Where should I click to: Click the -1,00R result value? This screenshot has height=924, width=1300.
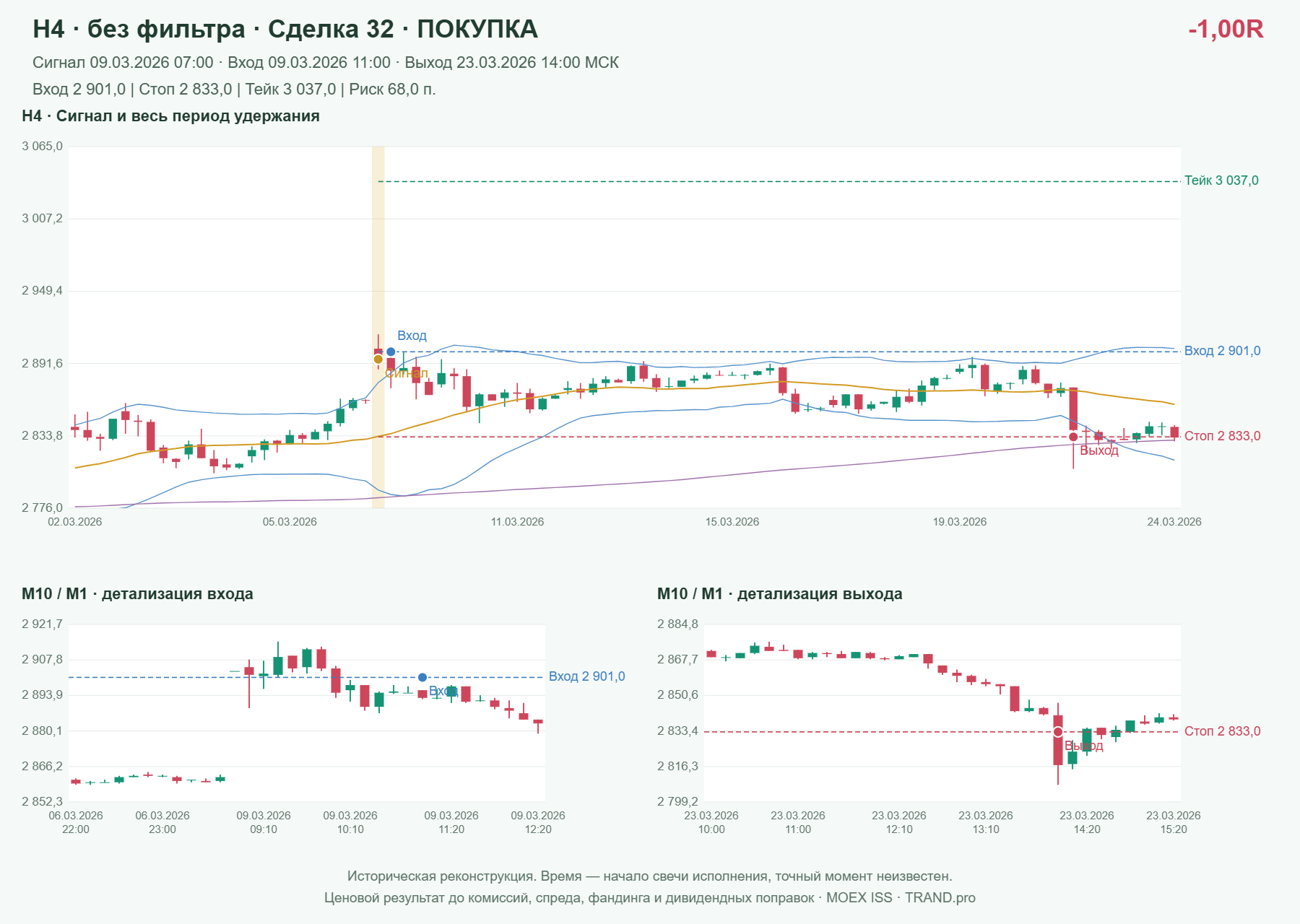tap(1226, 29)
